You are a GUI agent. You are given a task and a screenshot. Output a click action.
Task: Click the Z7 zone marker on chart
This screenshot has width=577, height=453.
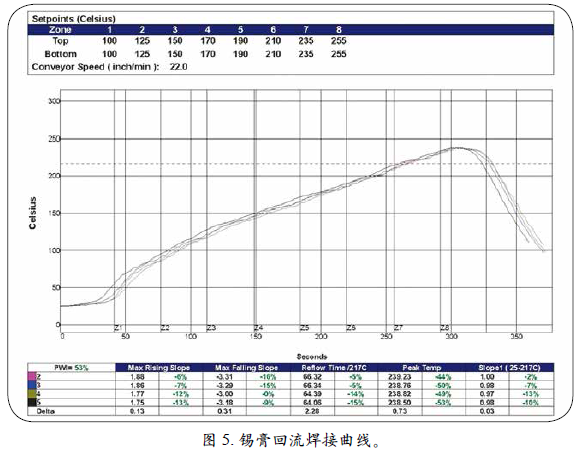[x=398, y=328]
